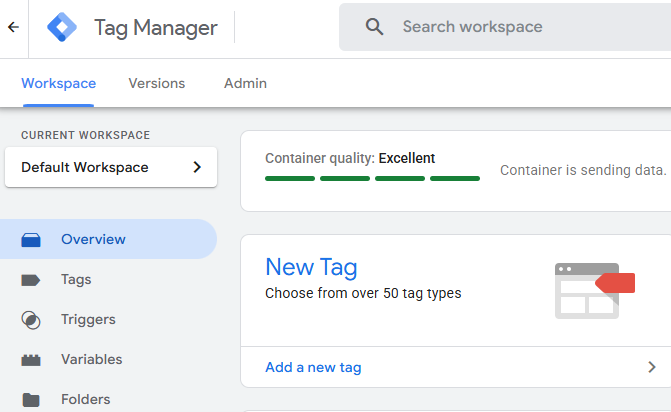671x412 pixels.
Task: Click the Add a new tag link
Action: (313, 368)
